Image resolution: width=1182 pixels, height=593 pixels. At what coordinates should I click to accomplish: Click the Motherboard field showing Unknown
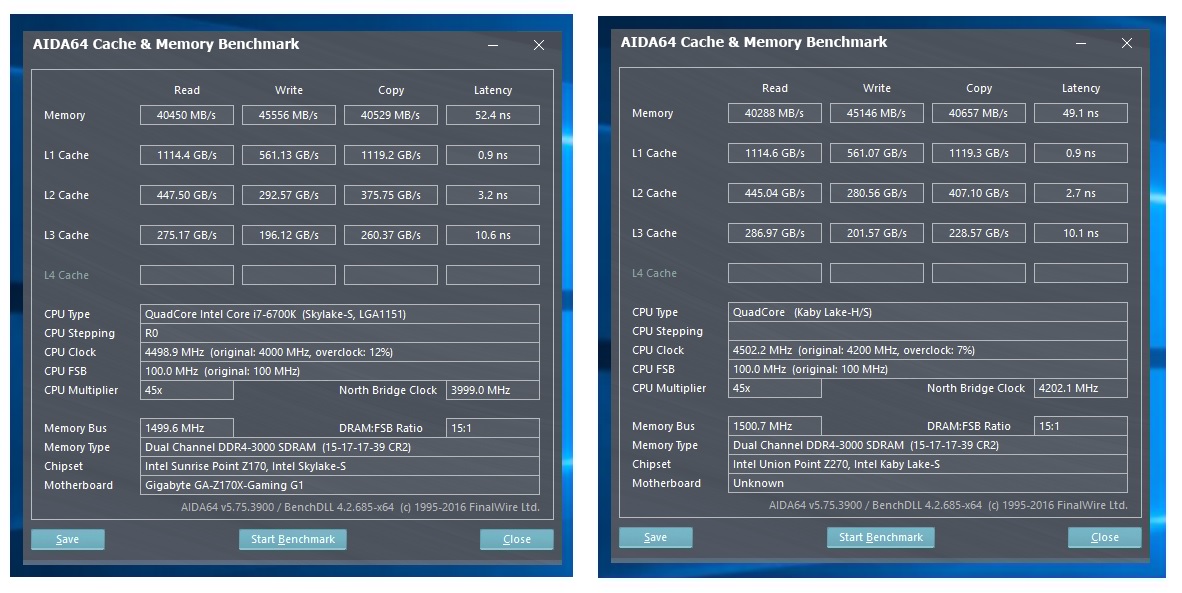tap(928, 483)
